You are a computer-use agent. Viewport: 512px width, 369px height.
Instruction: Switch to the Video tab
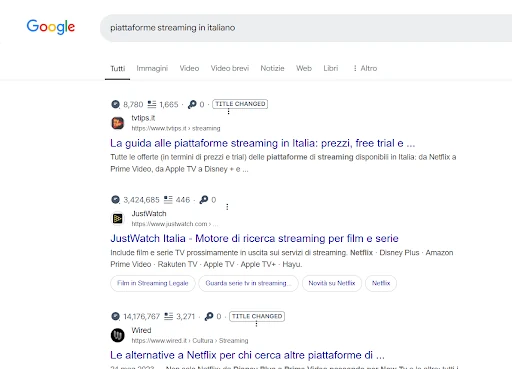click(189, 68)
